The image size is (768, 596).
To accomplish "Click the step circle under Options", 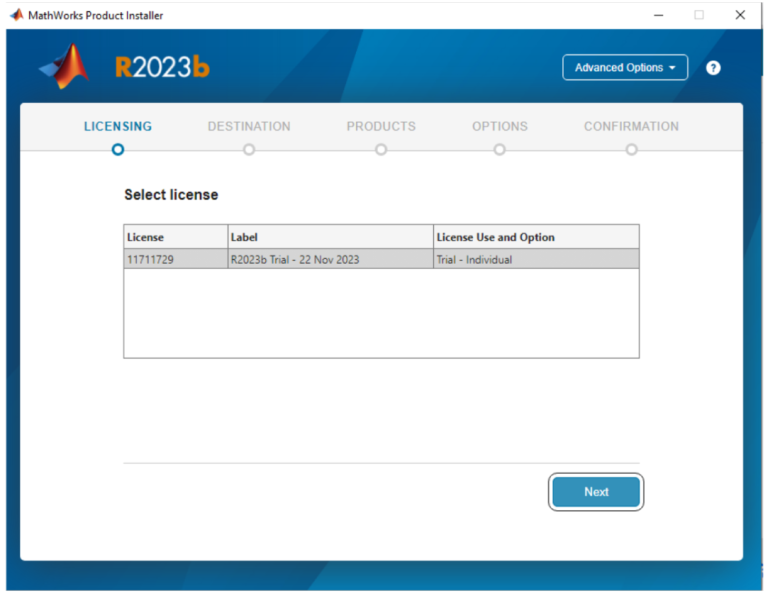I will (x=499, y=150).
